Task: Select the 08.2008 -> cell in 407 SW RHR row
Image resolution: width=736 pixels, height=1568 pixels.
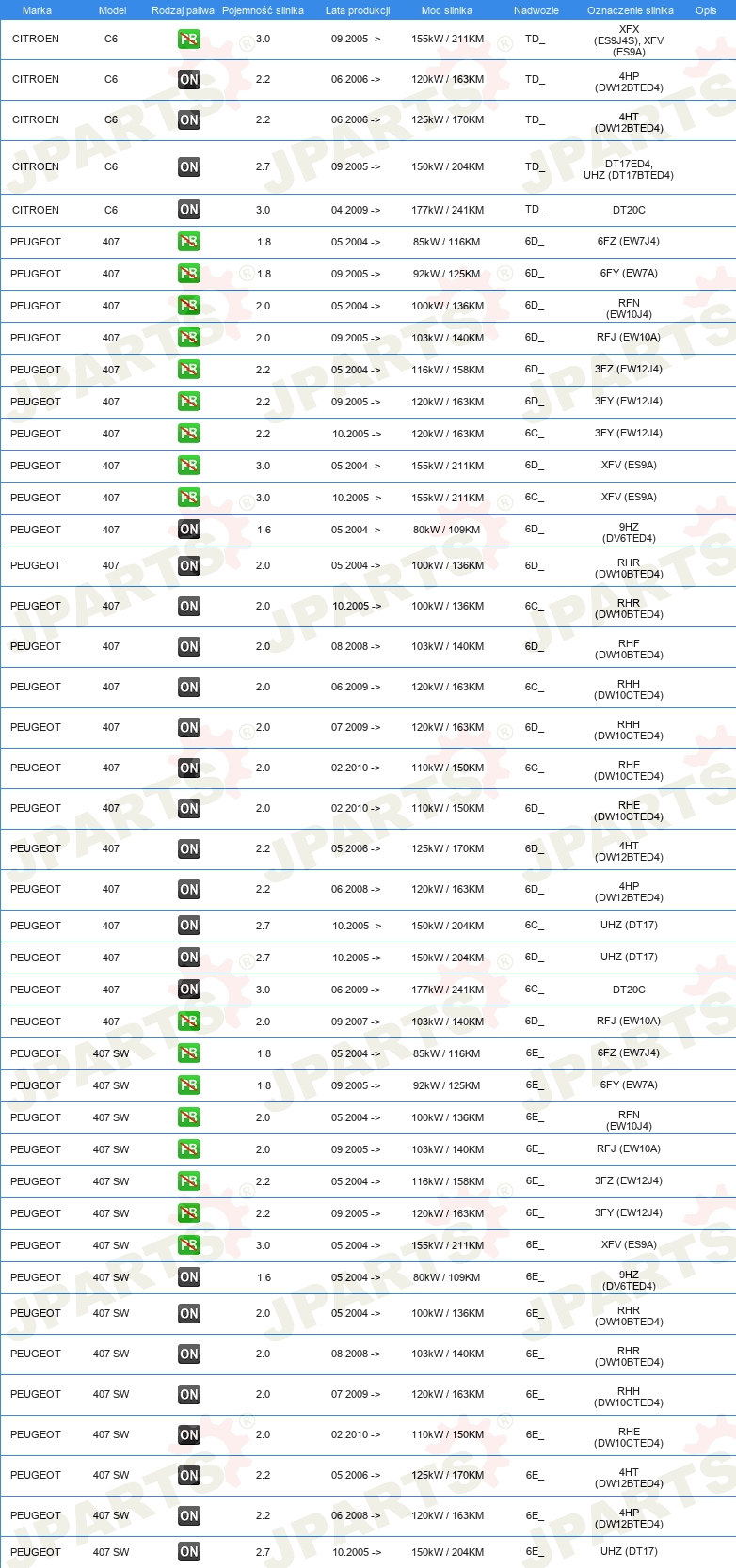Action: (x=356, y=1354)
